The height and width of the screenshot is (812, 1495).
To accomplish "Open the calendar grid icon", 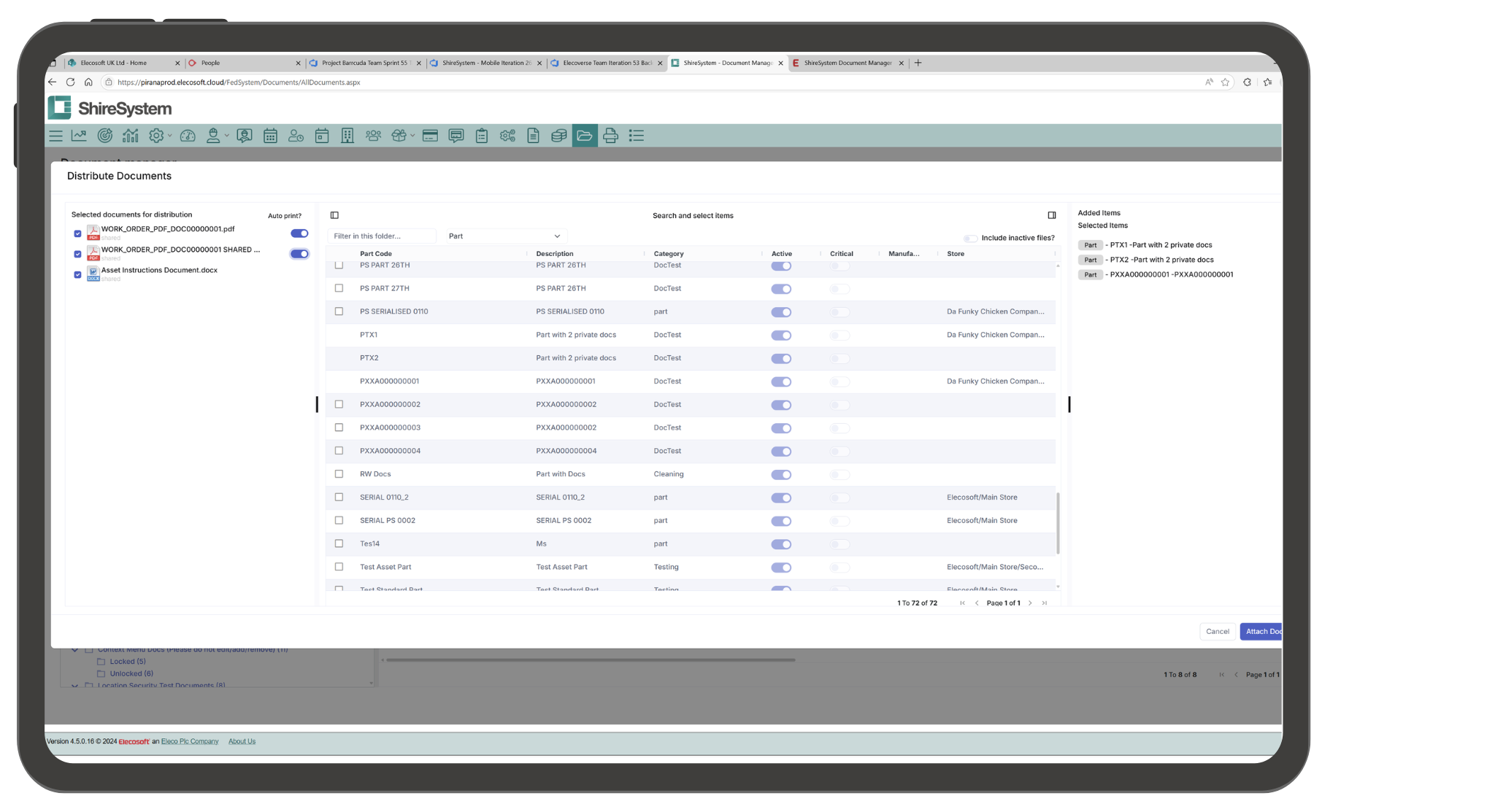I will coord(270,136).
